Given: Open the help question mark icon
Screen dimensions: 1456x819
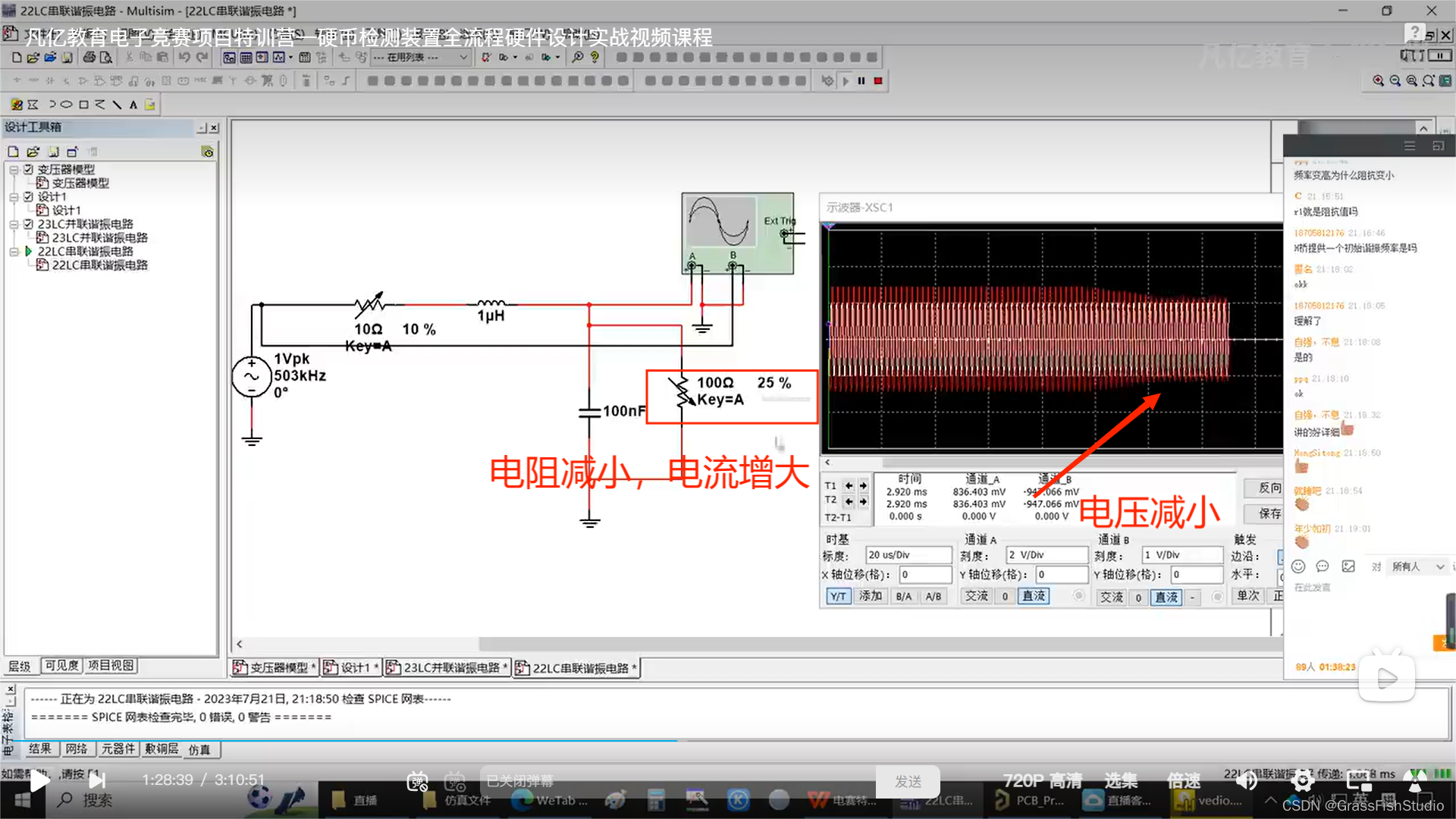Looking at the screenshot, I should pyautogui.click(x=595, y=58).
